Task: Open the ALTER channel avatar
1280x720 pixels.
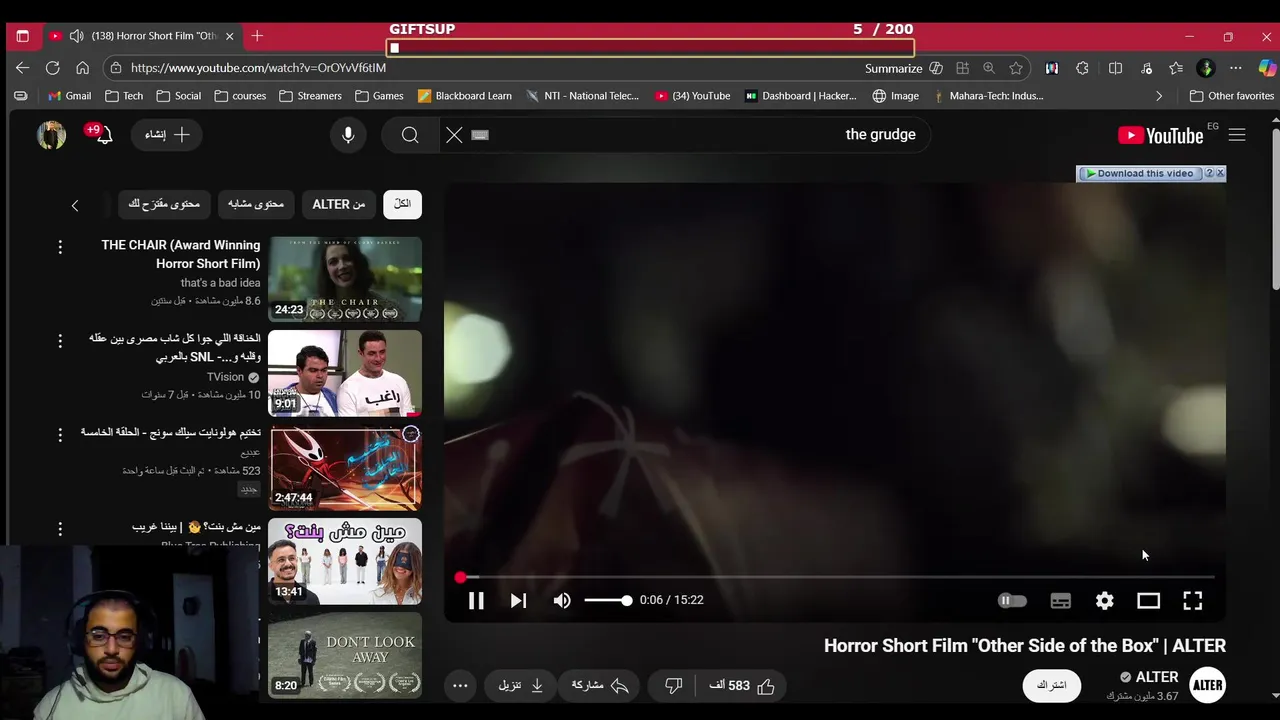Action: click(x=1208, y=685)
